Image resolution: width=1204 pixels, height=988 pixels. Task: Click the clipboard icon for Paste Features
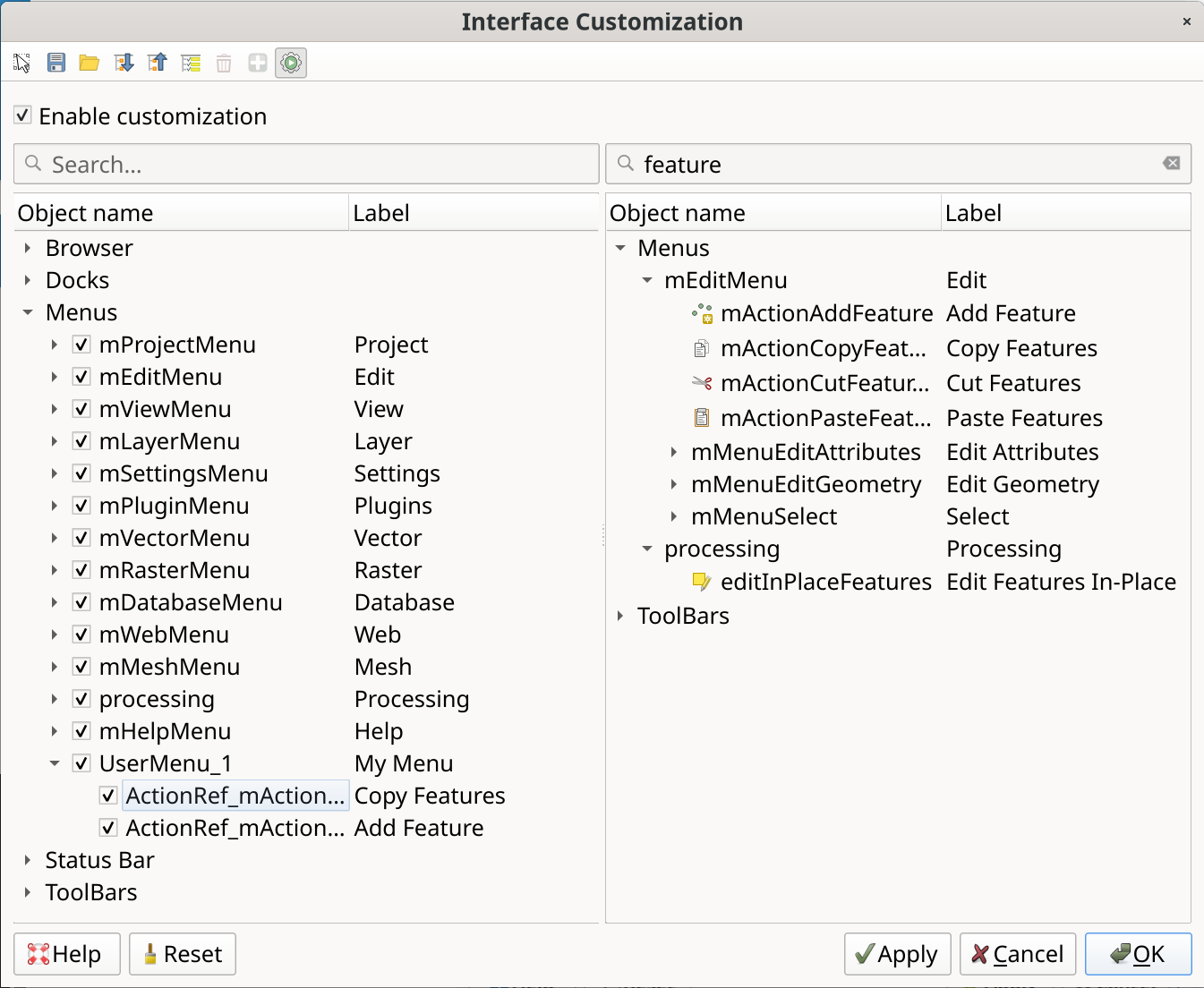(x=703, y=418)
